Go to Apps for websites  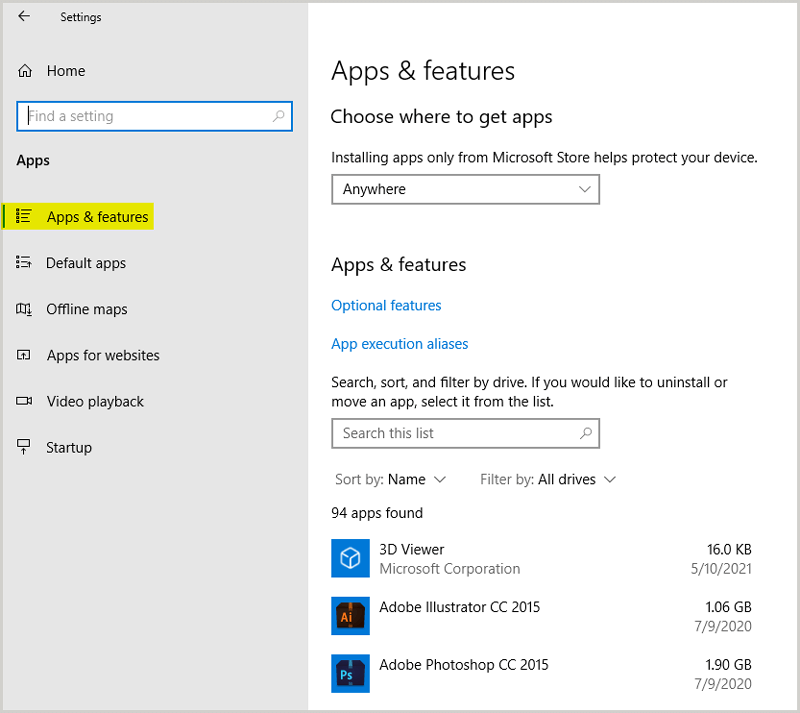(x=102, y=355)
